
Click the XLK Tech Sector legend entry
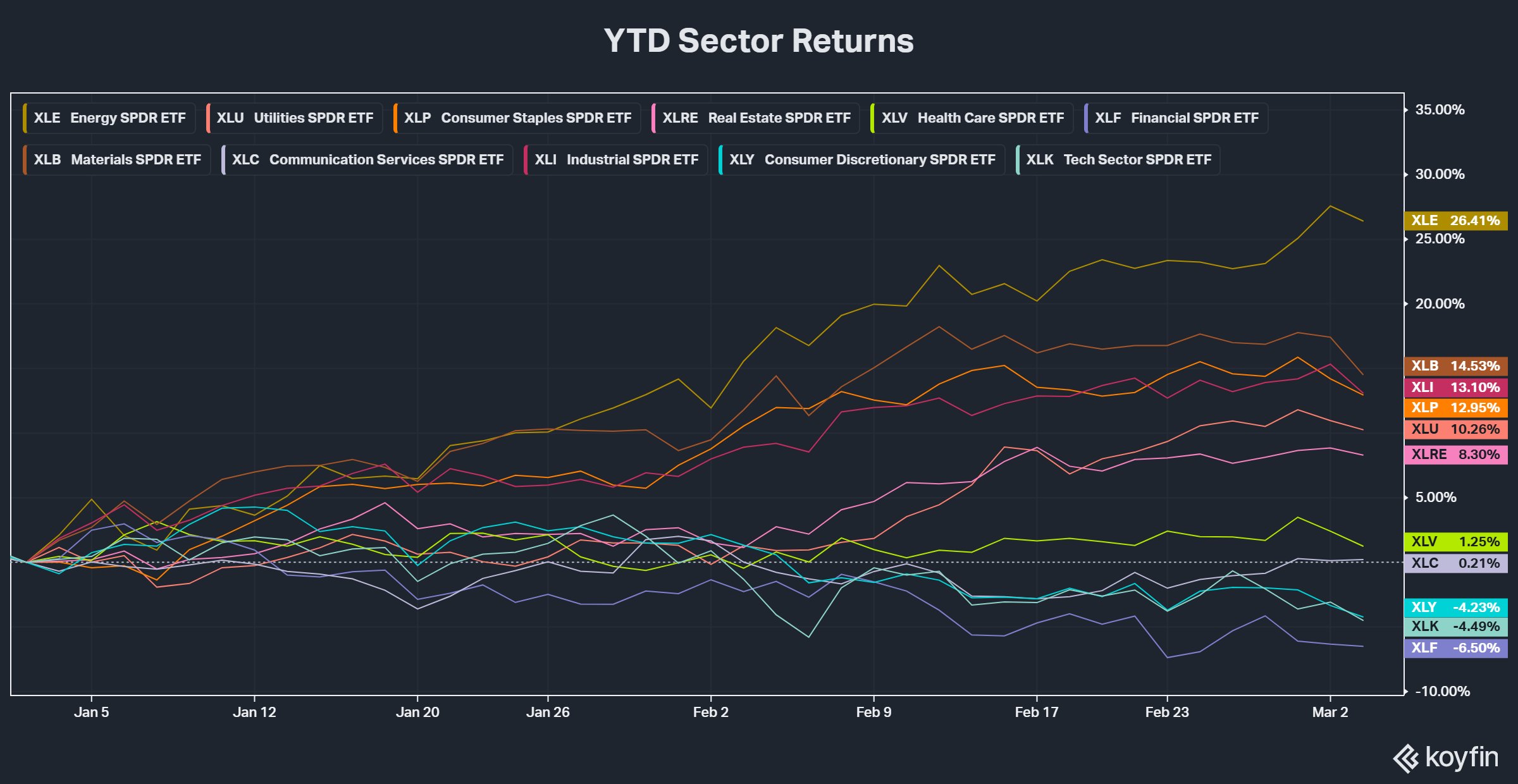click(x=1118, y=160)
